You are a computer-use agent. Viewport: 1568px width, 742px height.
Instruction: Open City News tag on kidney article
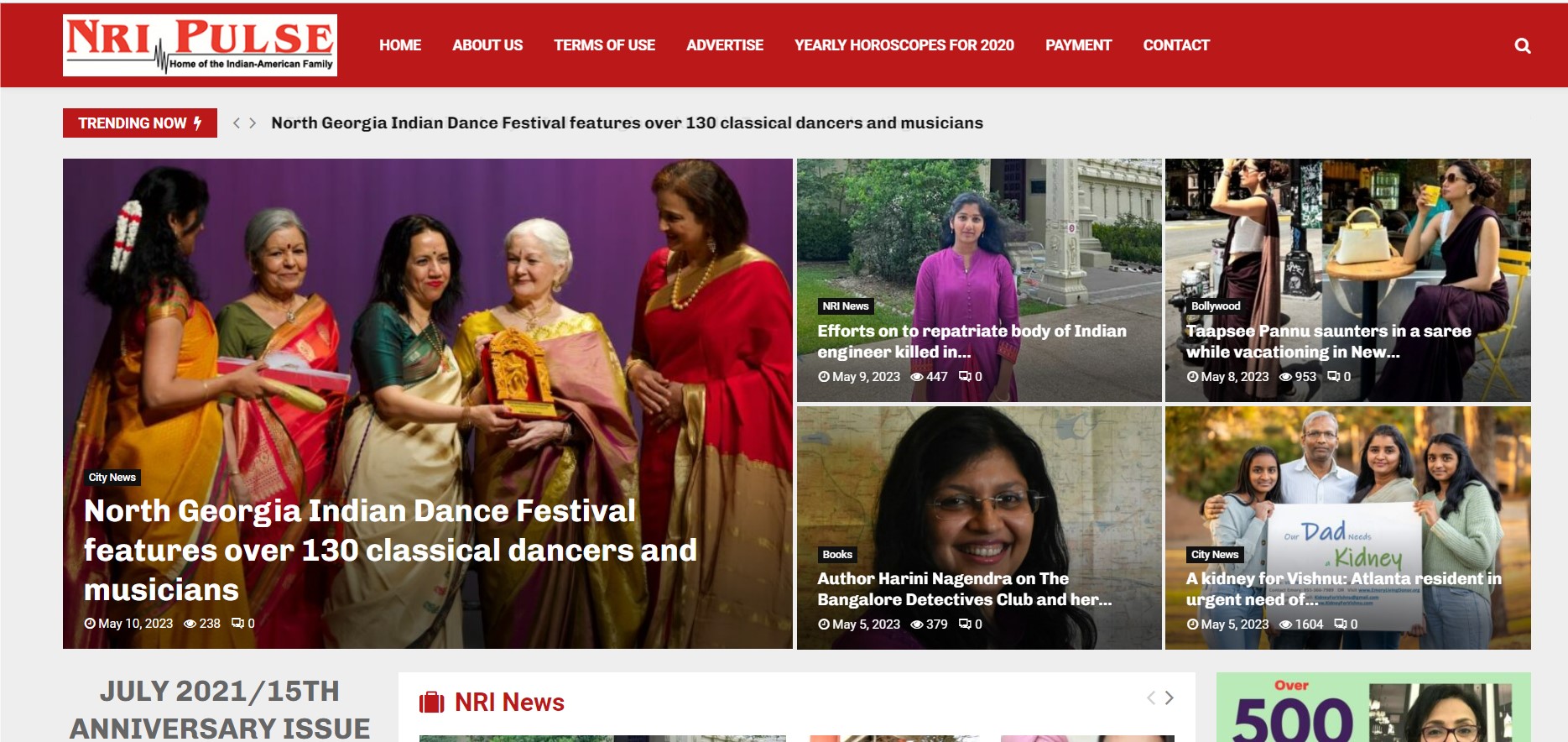click(1215, 555)
